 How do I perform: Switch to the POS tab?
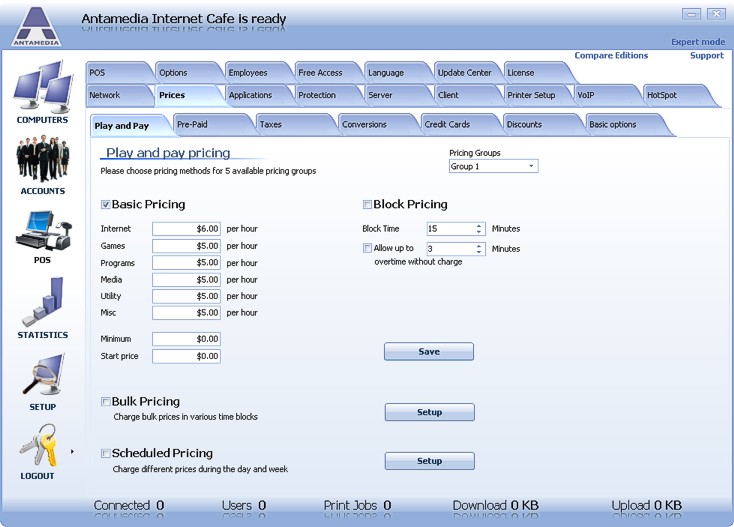117,73
